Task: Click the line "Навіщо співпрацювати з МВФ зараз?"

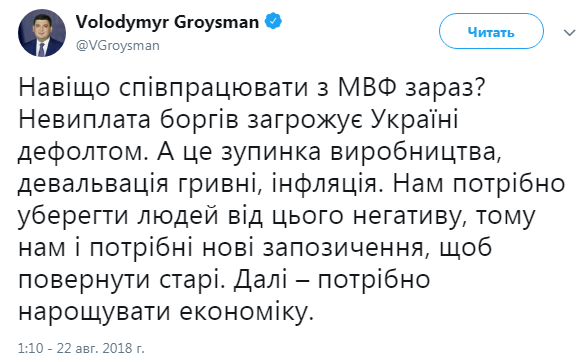Action: 251,88
